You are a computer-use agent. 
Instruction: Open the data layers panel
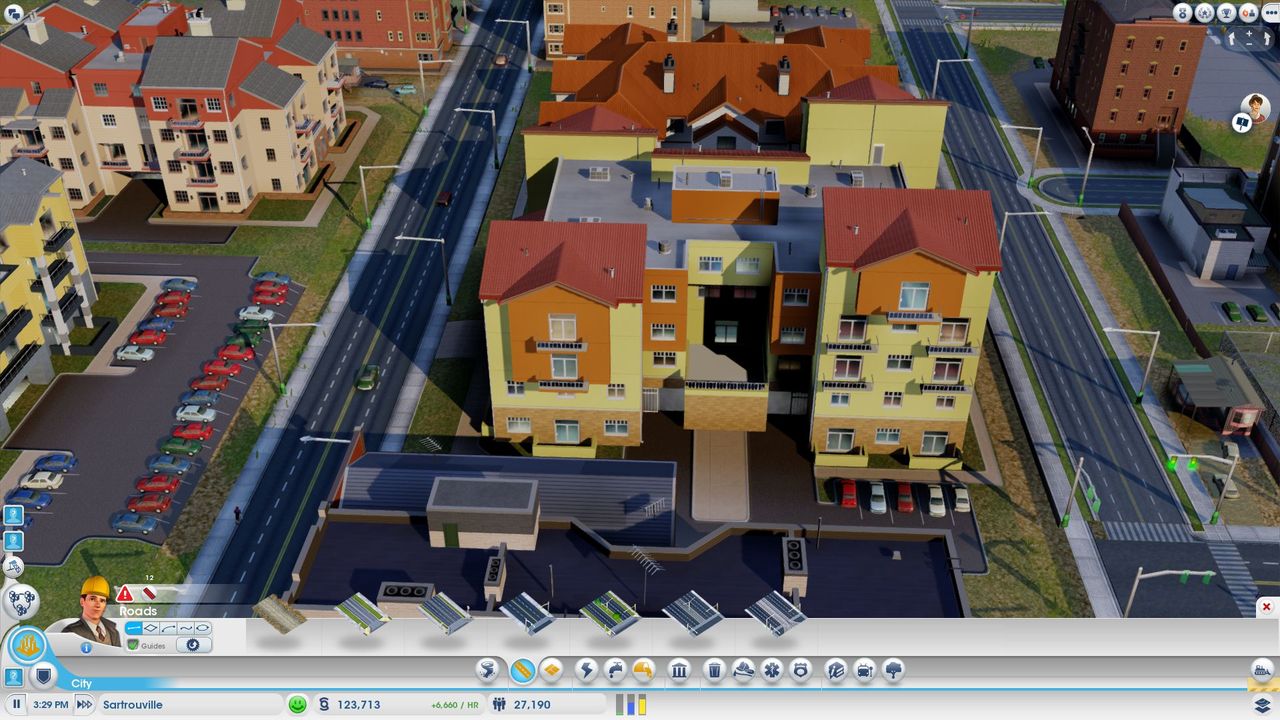coord(1263,705)
